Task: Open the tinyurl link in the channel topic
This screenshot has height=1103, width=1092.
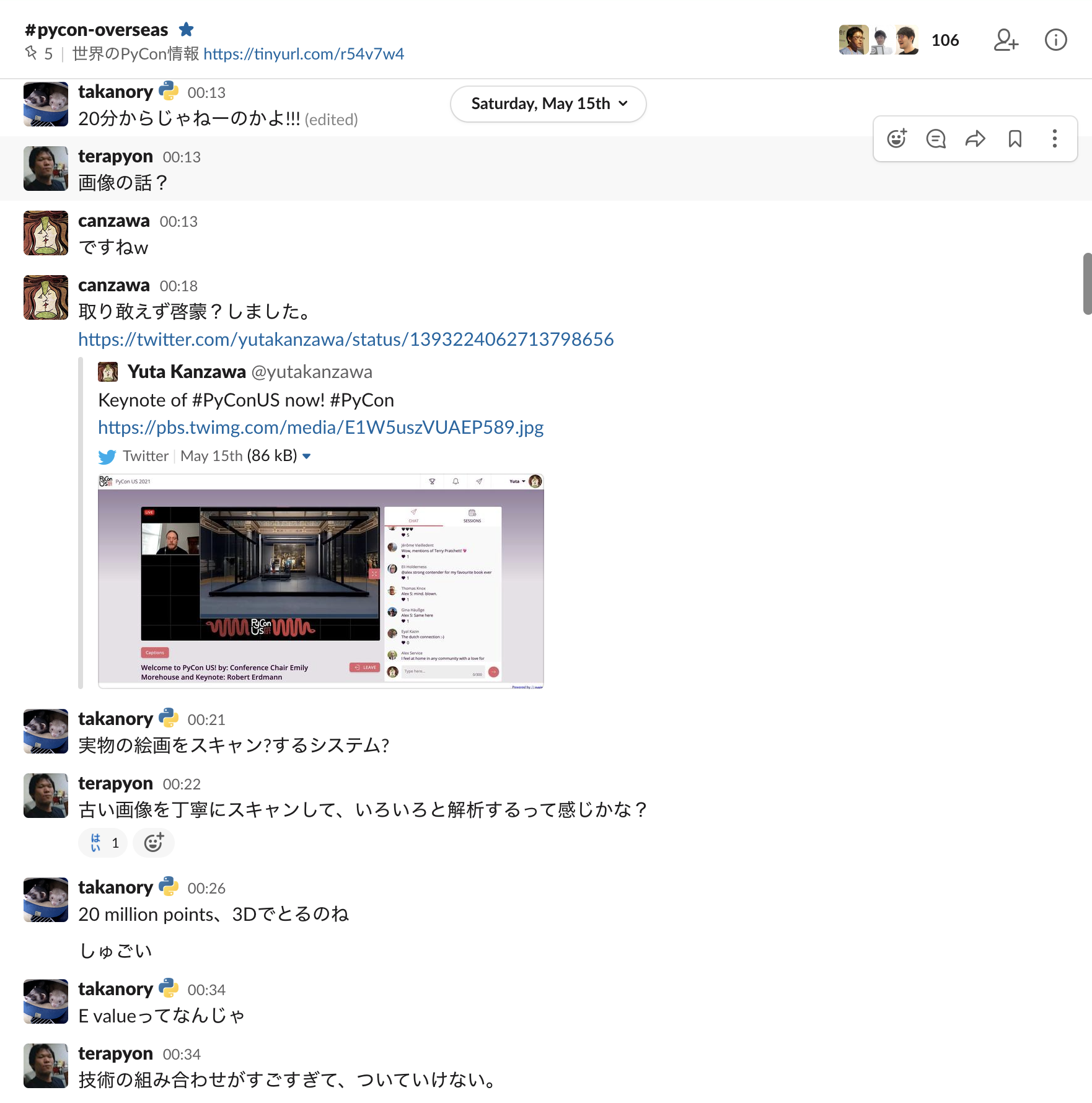Action: point(304,55)
